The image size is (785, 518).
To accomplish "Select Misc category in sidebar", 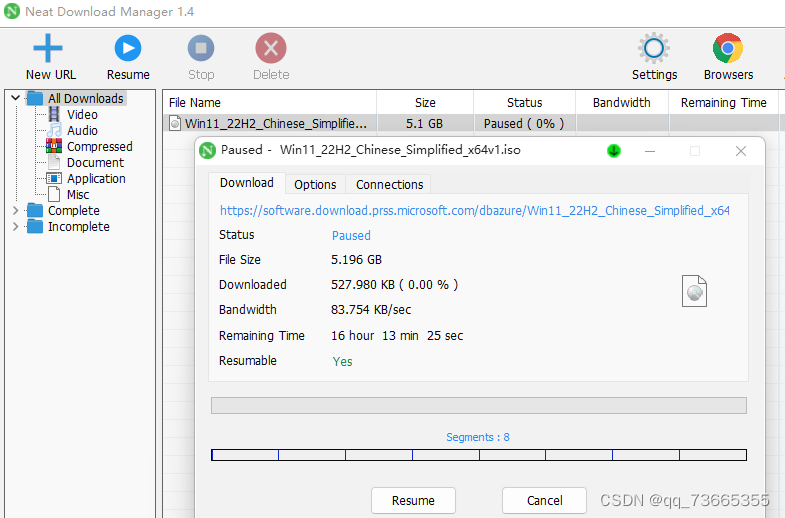I will (x=78, y=195).
